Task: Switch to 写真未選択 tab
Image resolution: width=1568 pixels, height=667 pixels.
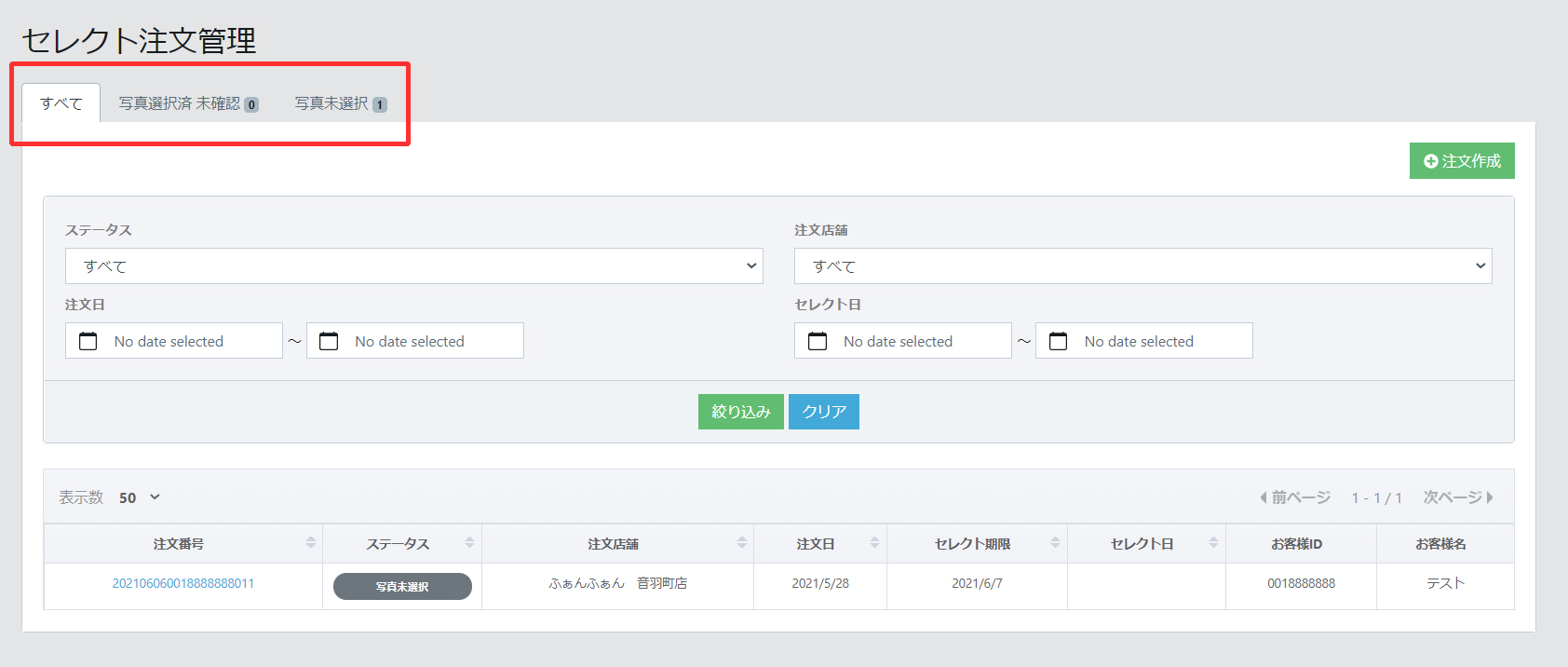Action: pyautogui.click(x=340, y=103)
